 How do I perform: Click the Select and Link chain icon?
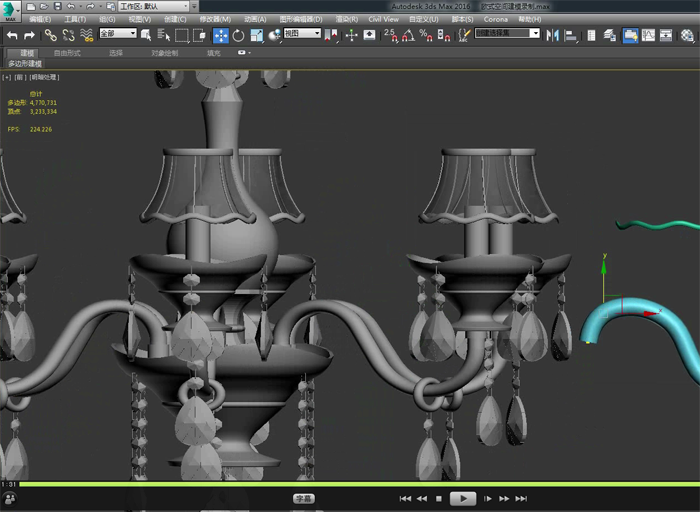pos(51,35)
